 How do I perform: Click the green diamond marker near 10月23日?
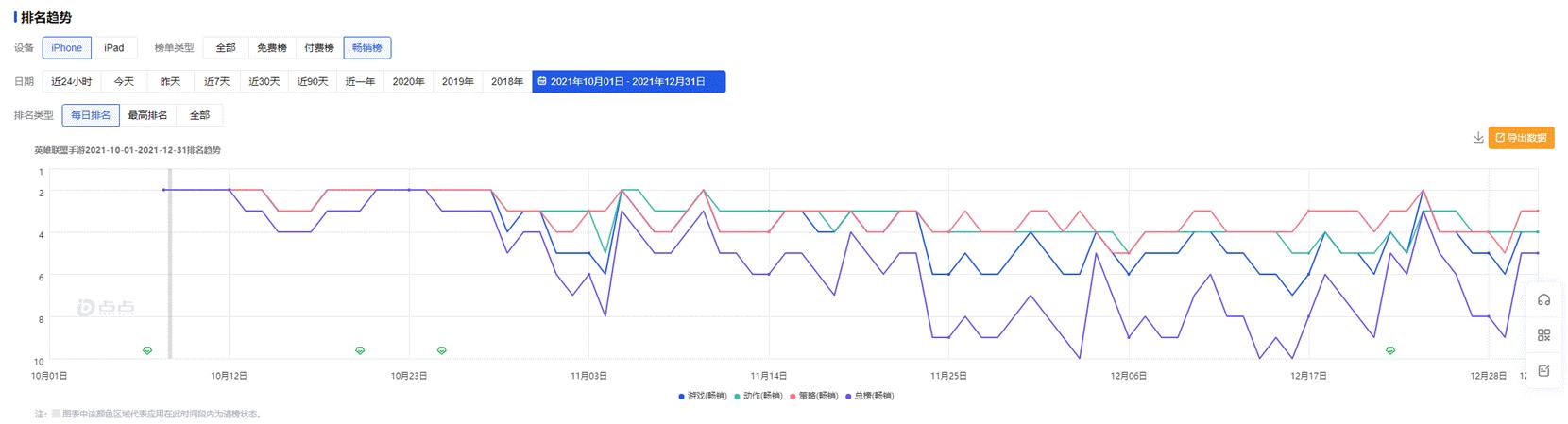[441, 350]
